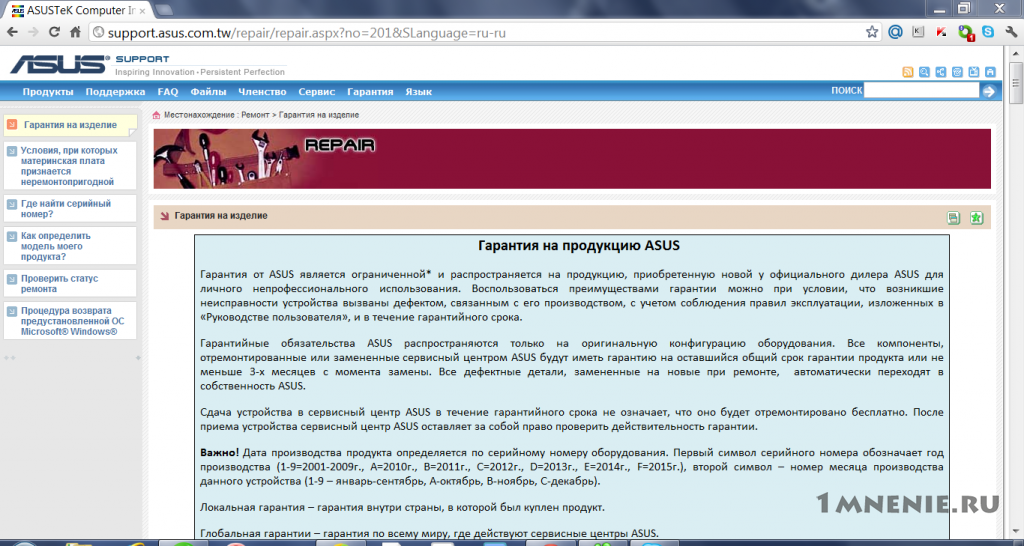Open the Сервис menu
The height and width of the screenshot is (546, 1024).
[317, 92]
